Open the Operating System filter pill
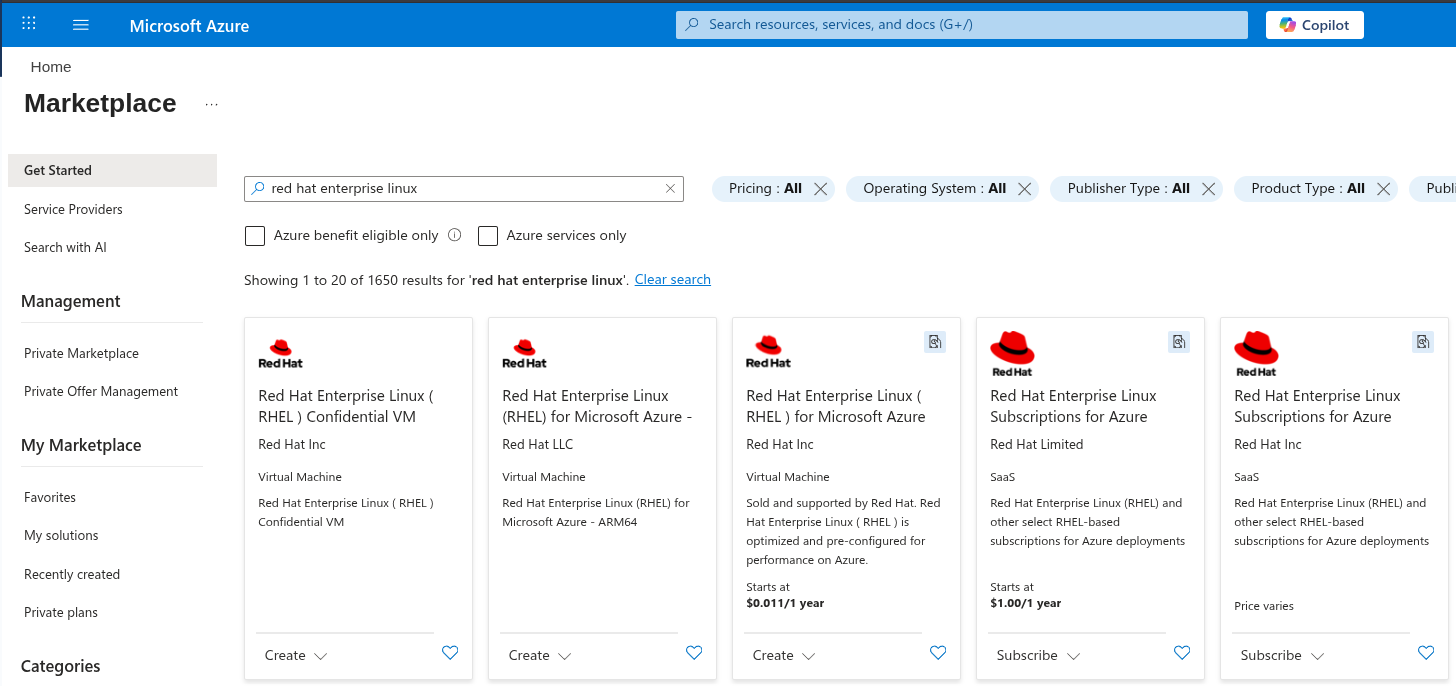The height and width of the screenshot is (686, 1456). pos(933,189)
